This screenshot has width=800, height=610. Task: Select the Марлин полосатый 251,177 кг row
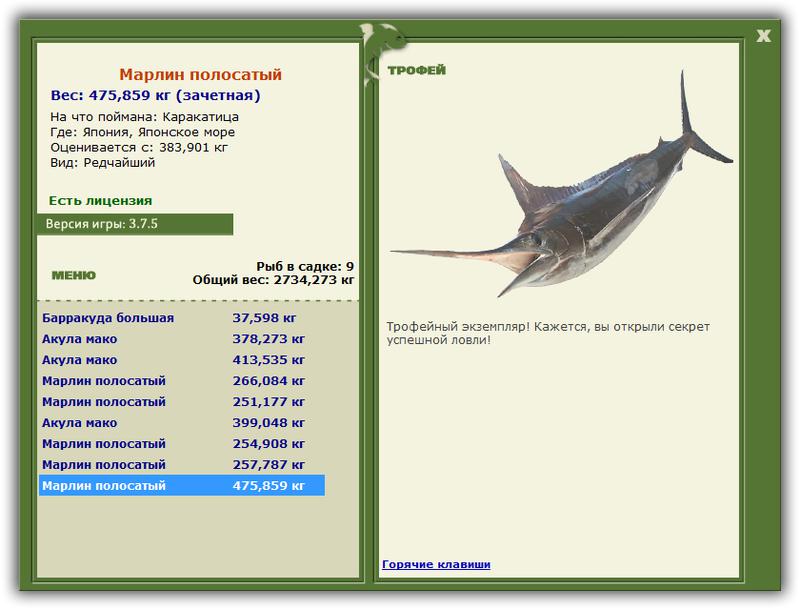click(x=182, y=401)
